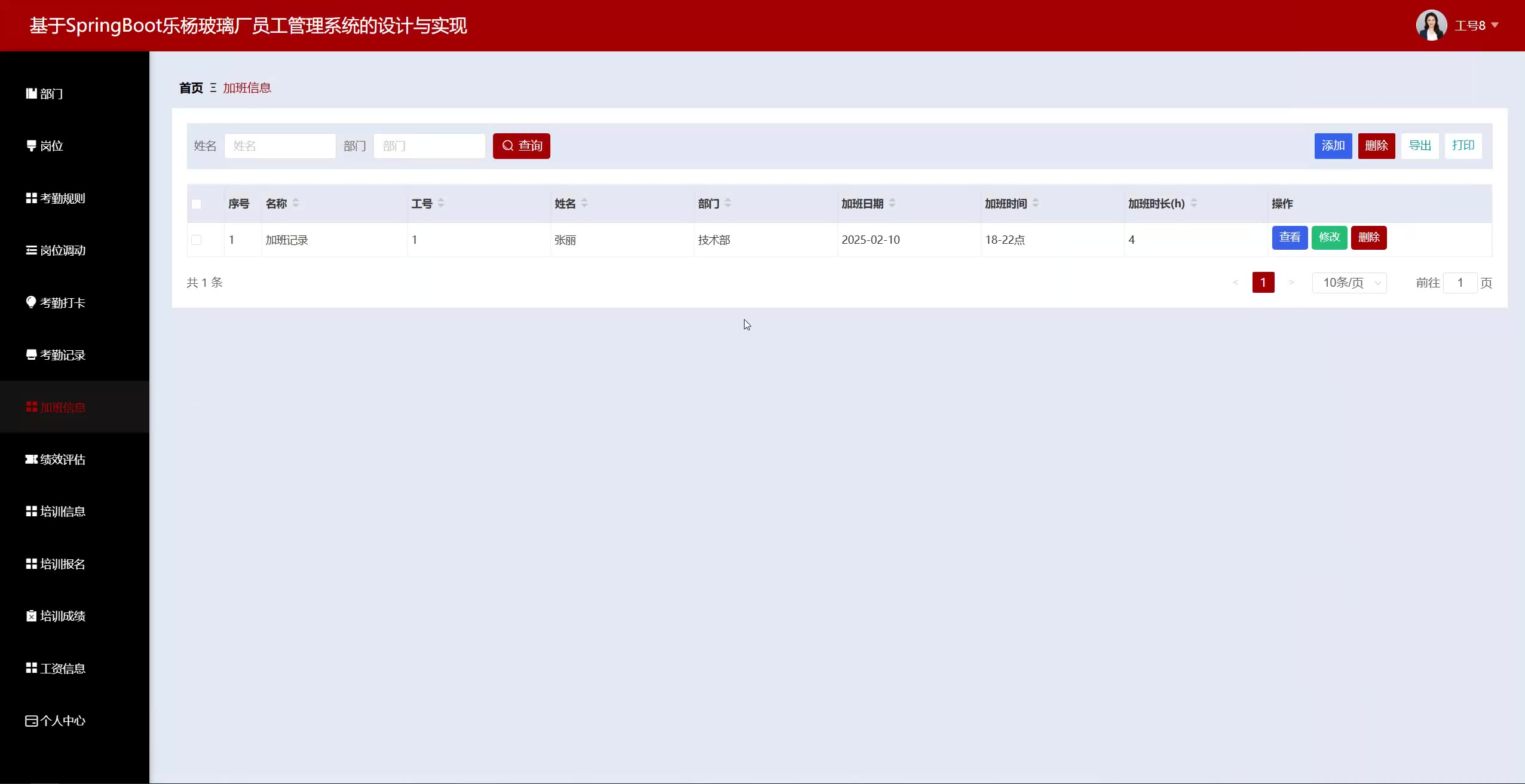Click the 培训成绩 clipboard icon
1525x784 pixels.
click(x=31, y=615)
